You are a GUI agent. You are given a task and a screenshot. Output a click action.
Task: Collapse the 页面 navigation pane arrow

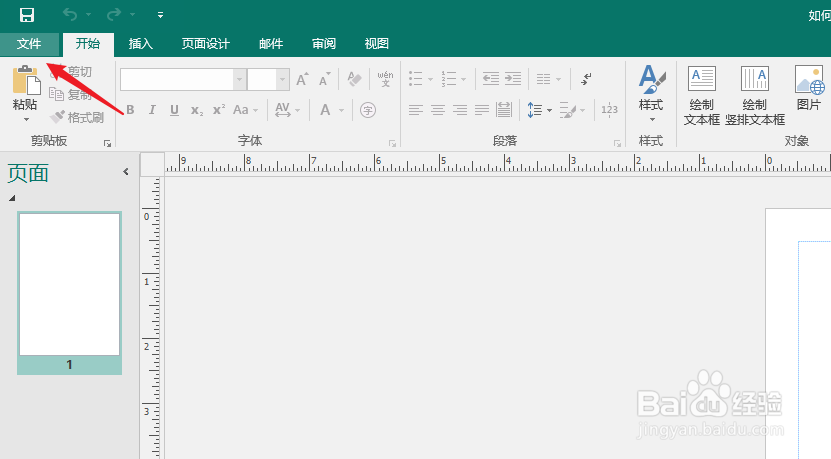pyautogui.click(x=126, y=172)
